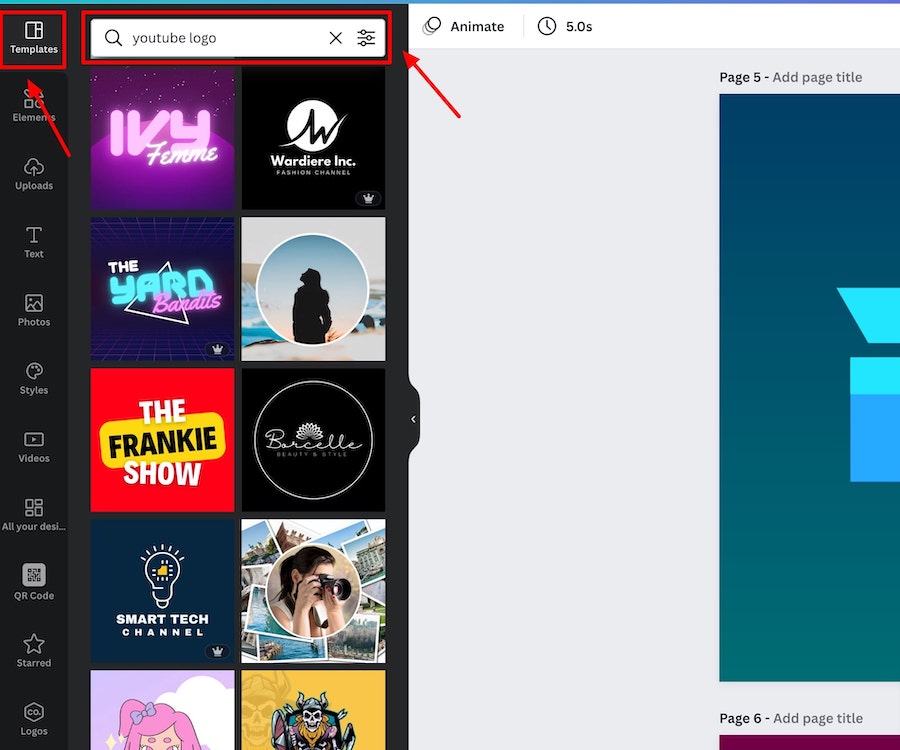
Task: Select the Text tool in sidebar
Action: 34,241
